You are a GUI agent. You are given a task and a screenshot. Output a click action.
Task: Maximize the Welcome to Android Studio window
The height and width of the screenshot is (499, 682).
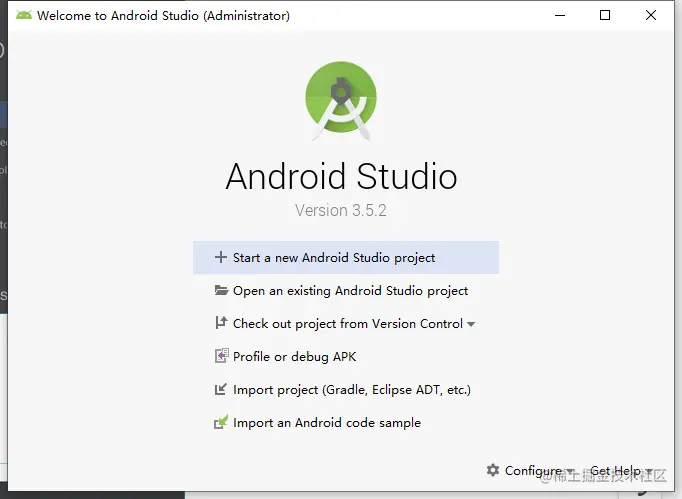605,15
